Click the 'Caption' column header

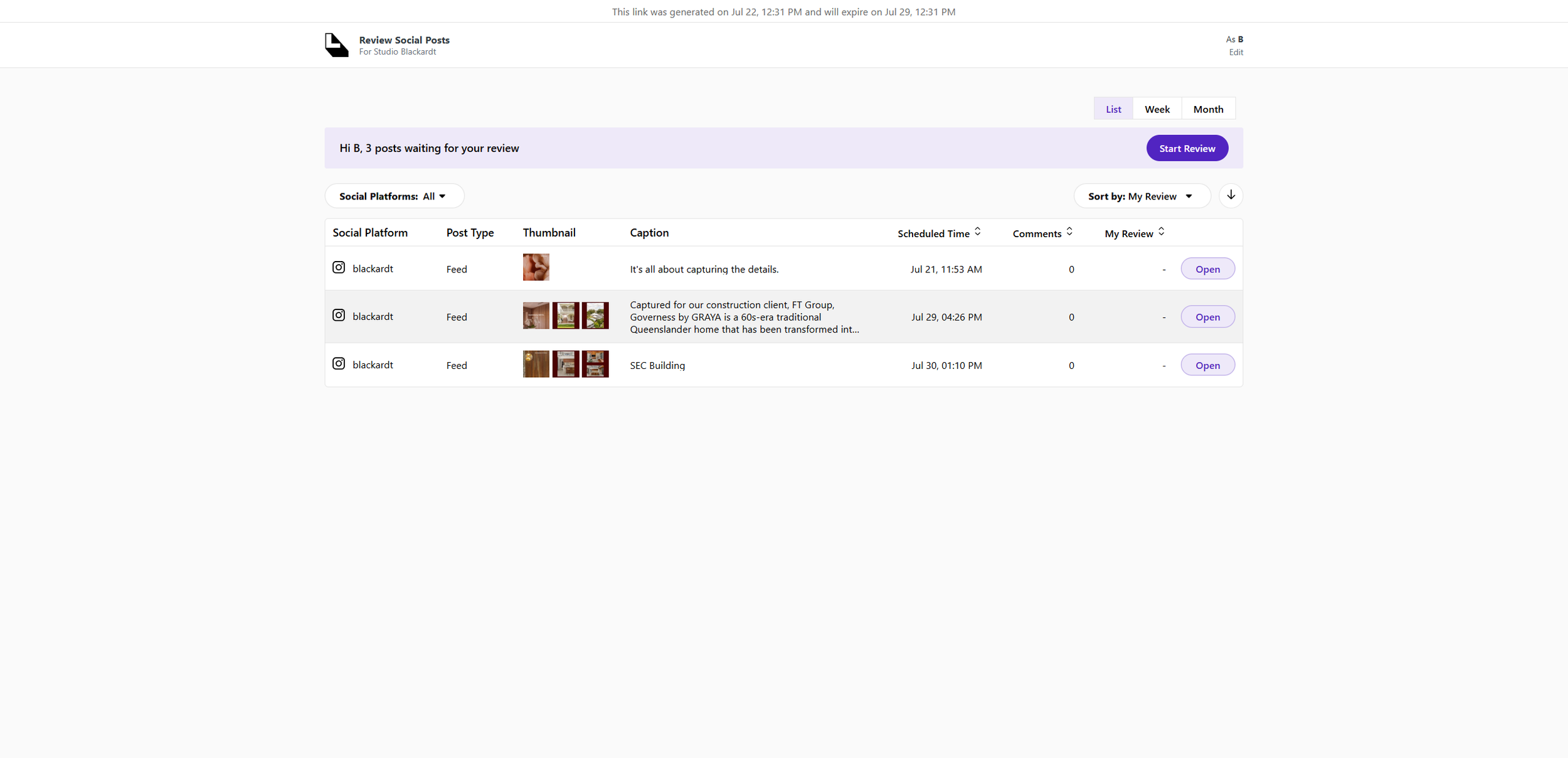point(649,233)
